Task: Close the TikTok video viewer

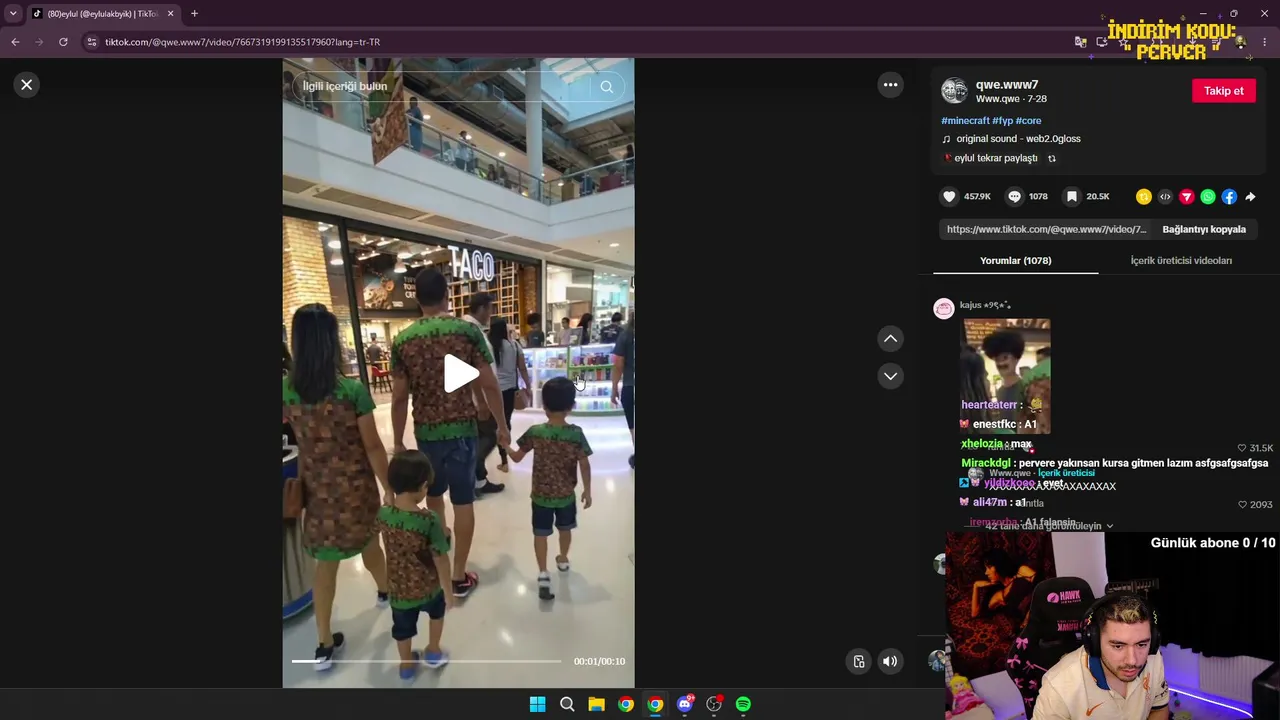Action: click(27, 85)
